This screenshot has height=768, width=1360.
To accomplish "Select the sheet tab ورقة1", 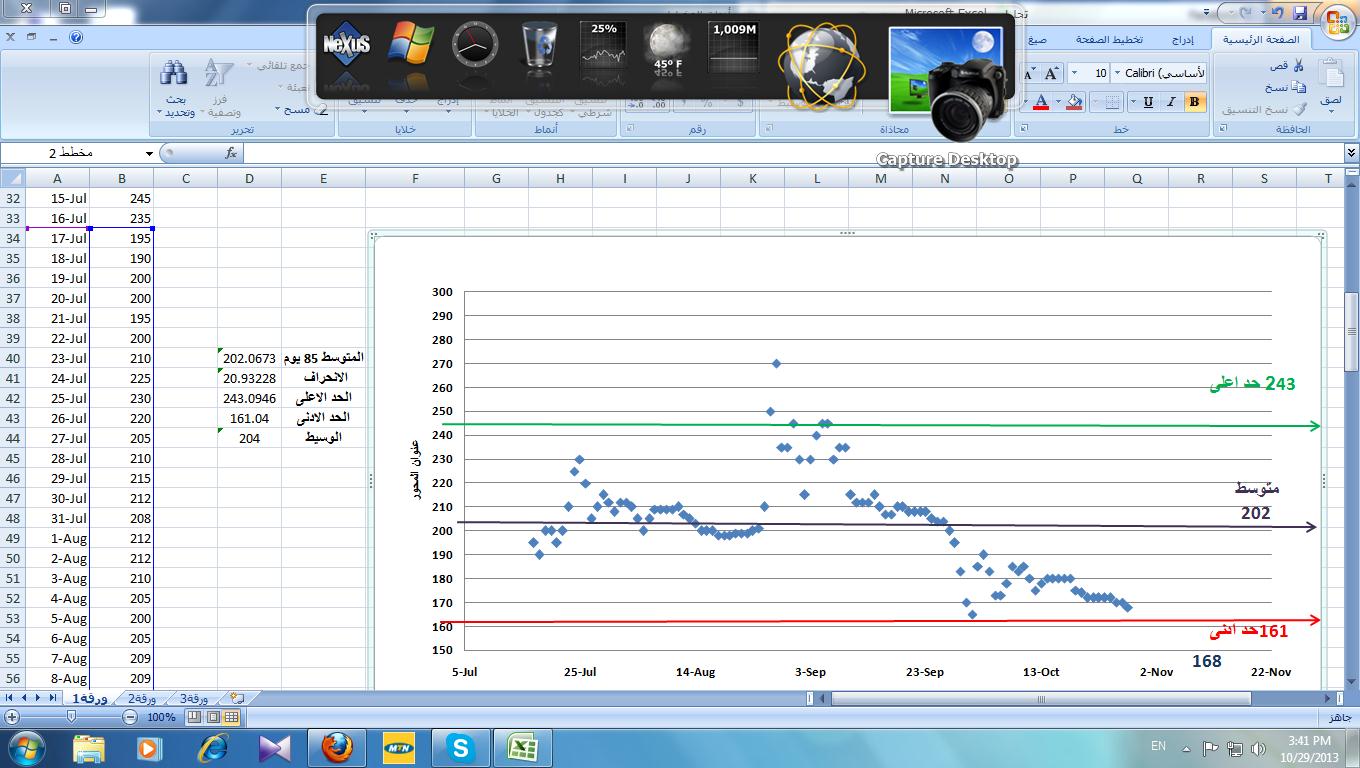I will point(89,697).
